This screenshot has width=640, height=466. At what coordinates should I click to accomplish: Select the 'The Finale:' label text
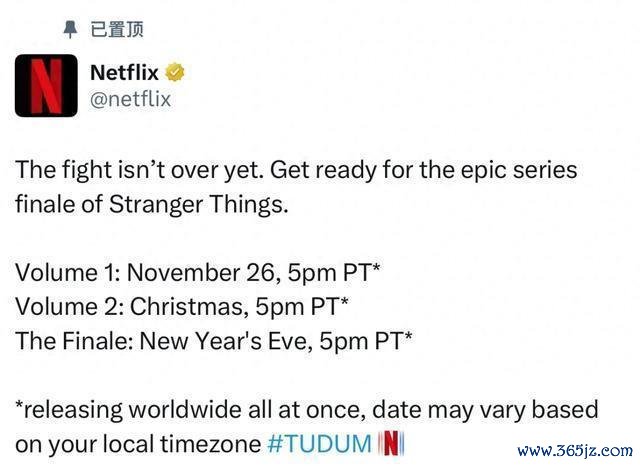tap(74, 341)
